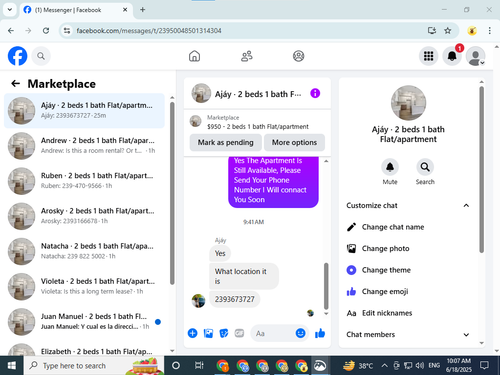The width and height of the screenshot is (500, 375).
Task: Open Elizabeth conversation in the chat list
Action: tap(84, 348)
